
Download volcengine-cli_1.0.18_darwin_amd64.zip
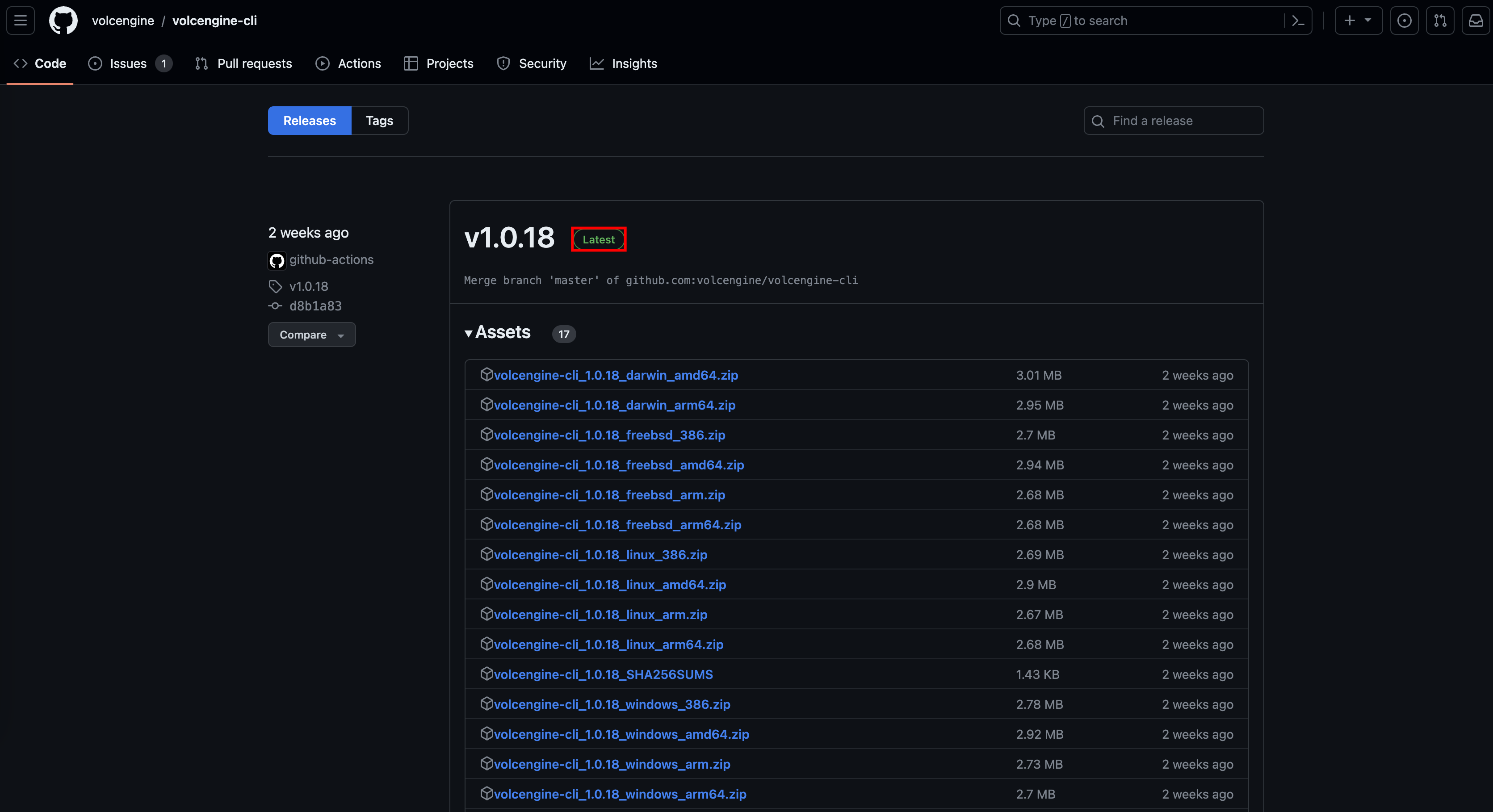pyautogui.click(x=616, y=375)
